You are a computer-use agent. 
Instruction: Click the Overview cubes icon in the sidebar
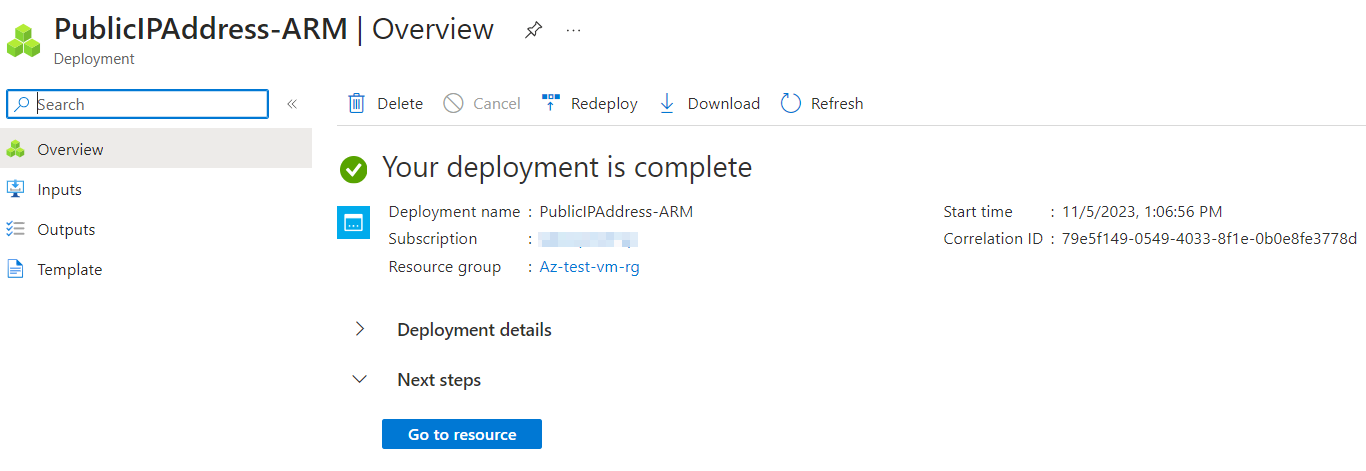click(15, 149)
